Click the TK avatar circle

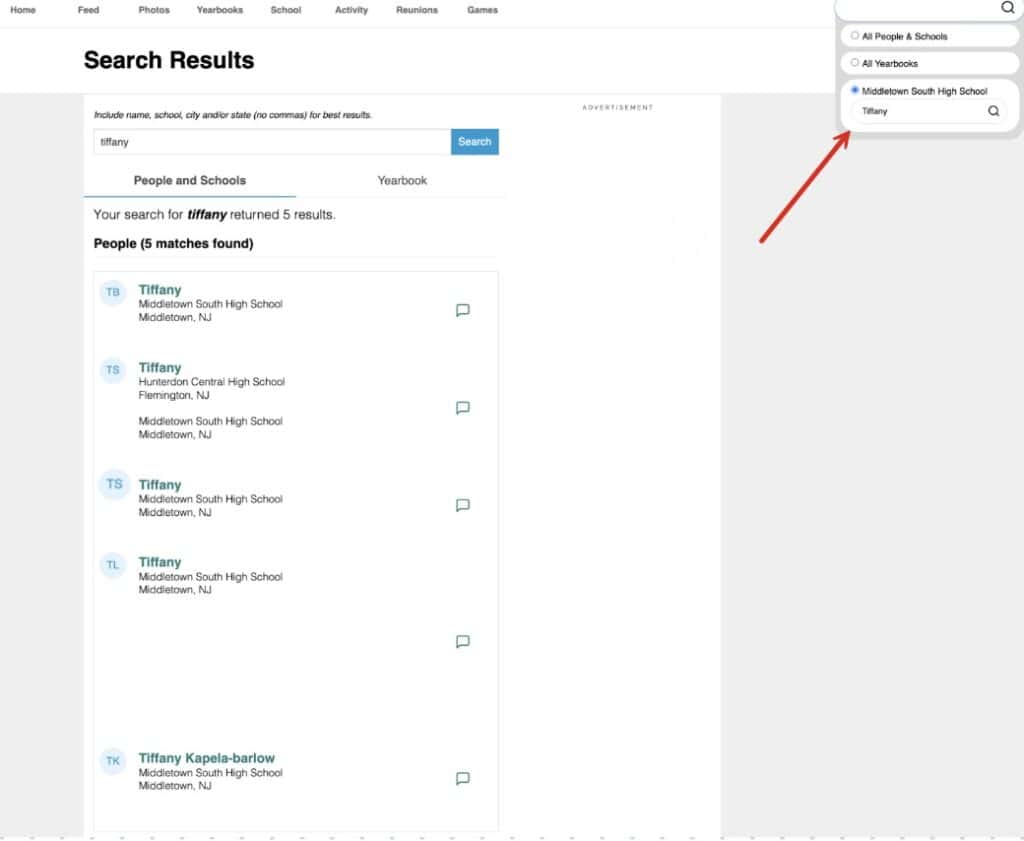pyautogui.click(x=113, y=761)
